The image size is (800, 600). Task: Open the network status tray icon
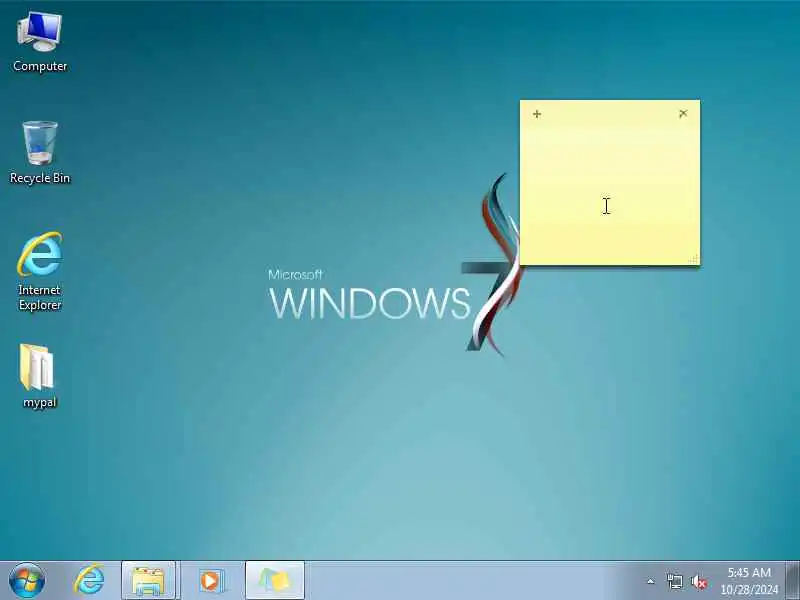pyautogui.click(x=674, y=581)
